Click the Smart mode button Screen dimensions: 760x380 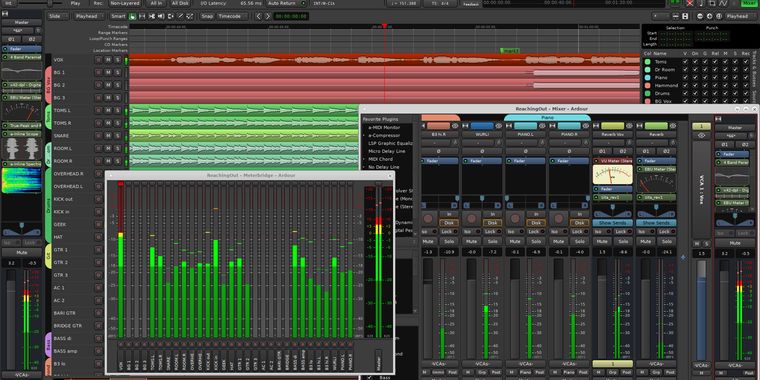(x=118, y=16)
